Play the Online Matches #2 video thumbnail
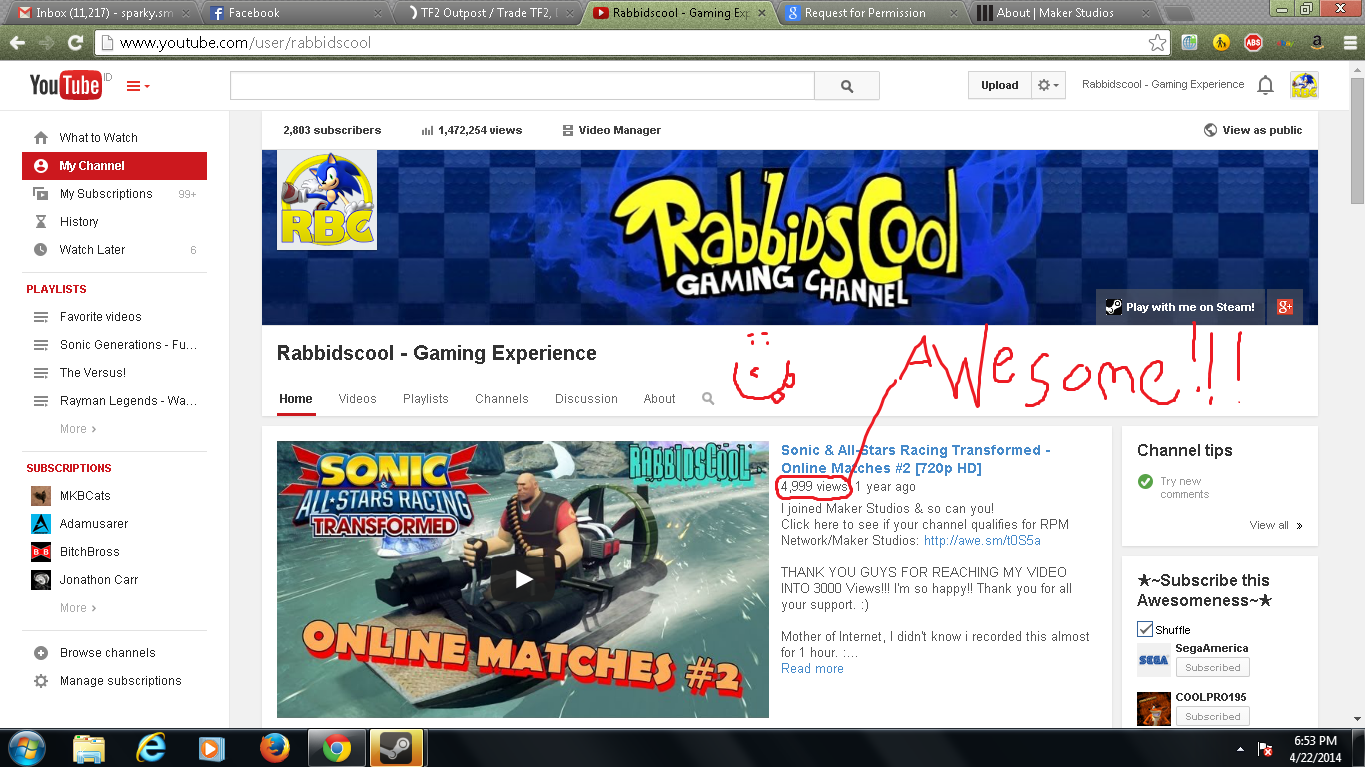Screen dimensions: 1365x767 (x=523, y=580)
